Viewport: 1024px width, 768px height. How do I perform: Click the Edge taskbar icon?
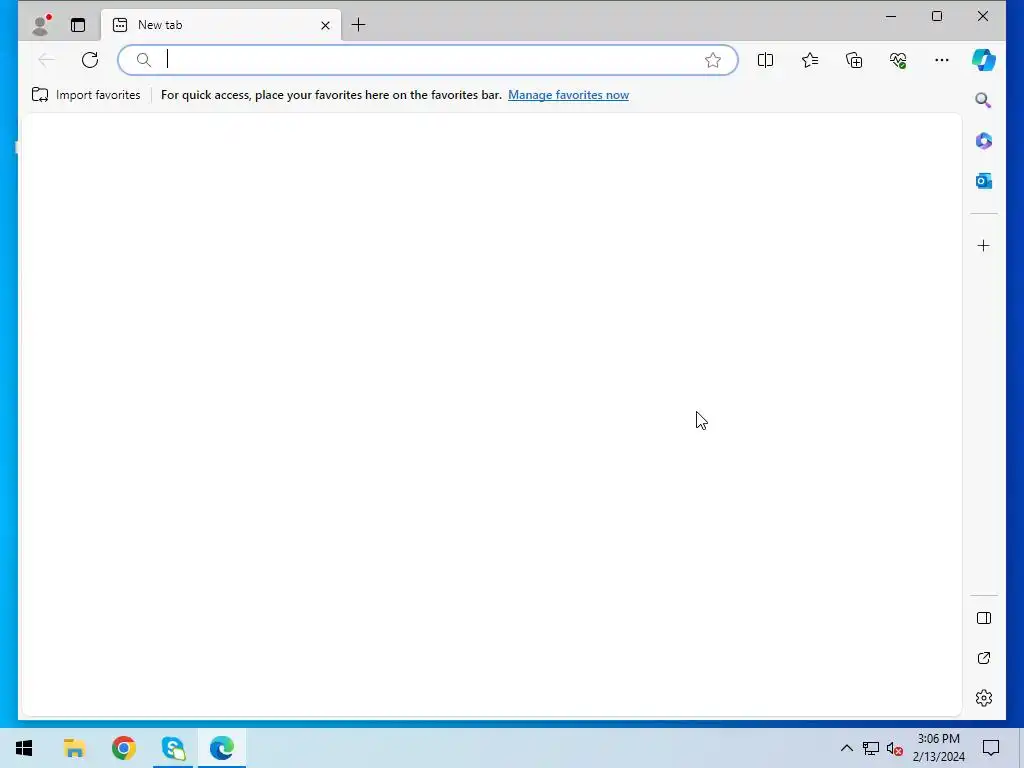pyautogui.click(x=222, y=748)
